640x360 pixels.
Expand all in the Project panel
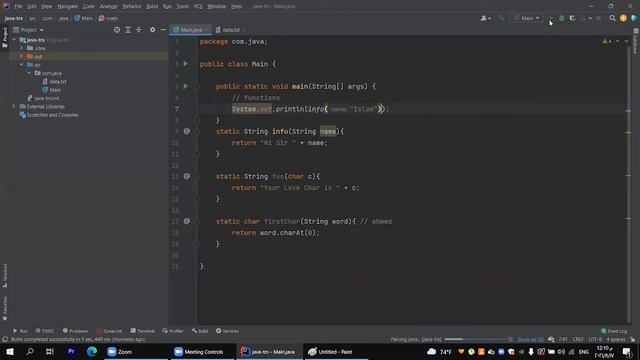[x=128, y=30]
